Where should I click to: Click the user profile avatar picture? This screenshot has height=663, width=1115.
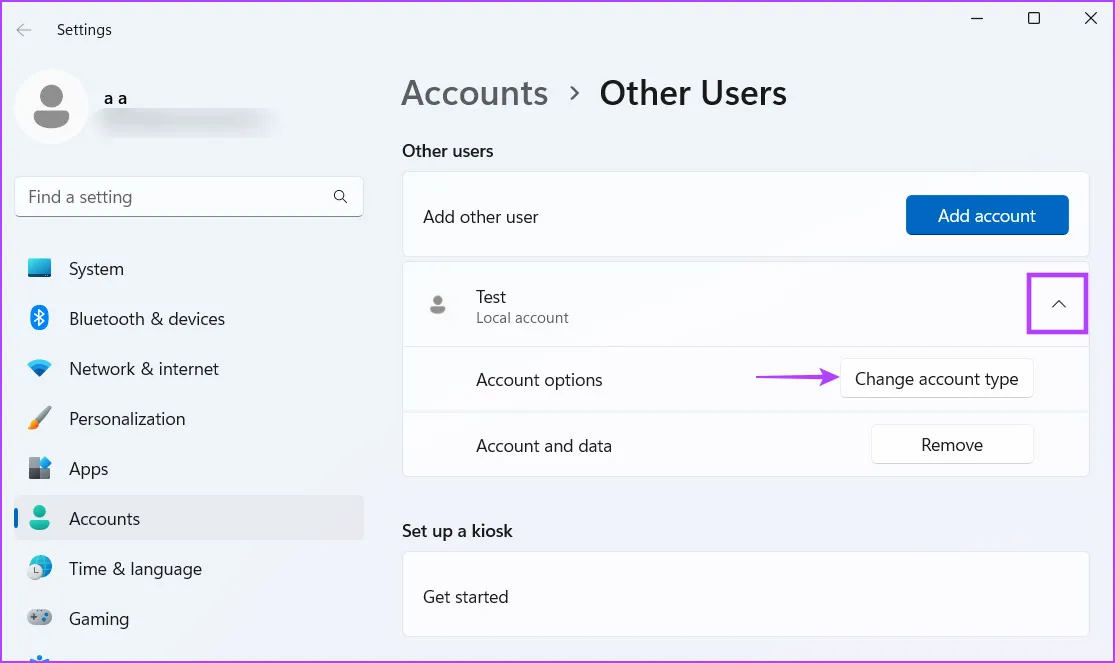51,107
